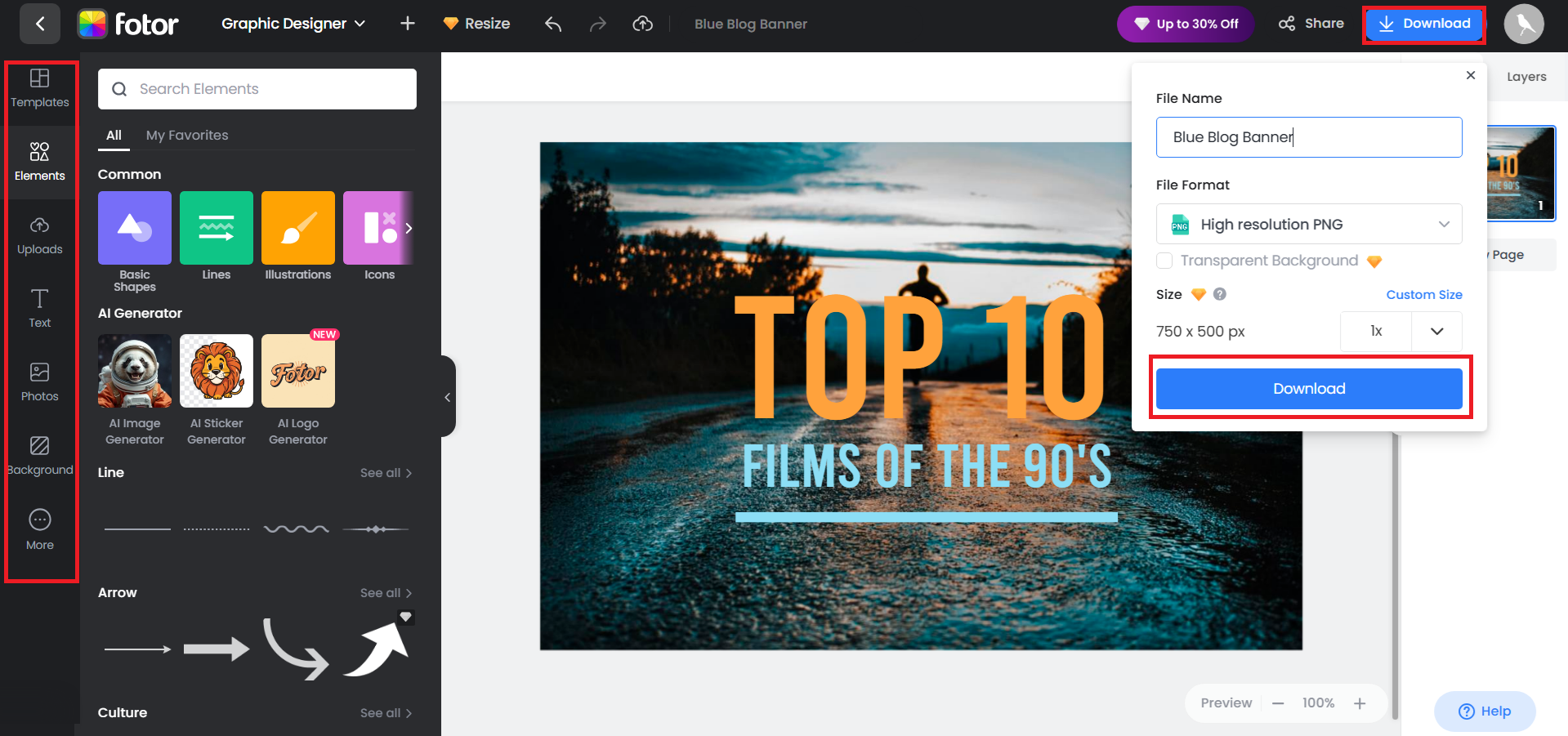Switch to My Favorites tab

pos(187,136)
